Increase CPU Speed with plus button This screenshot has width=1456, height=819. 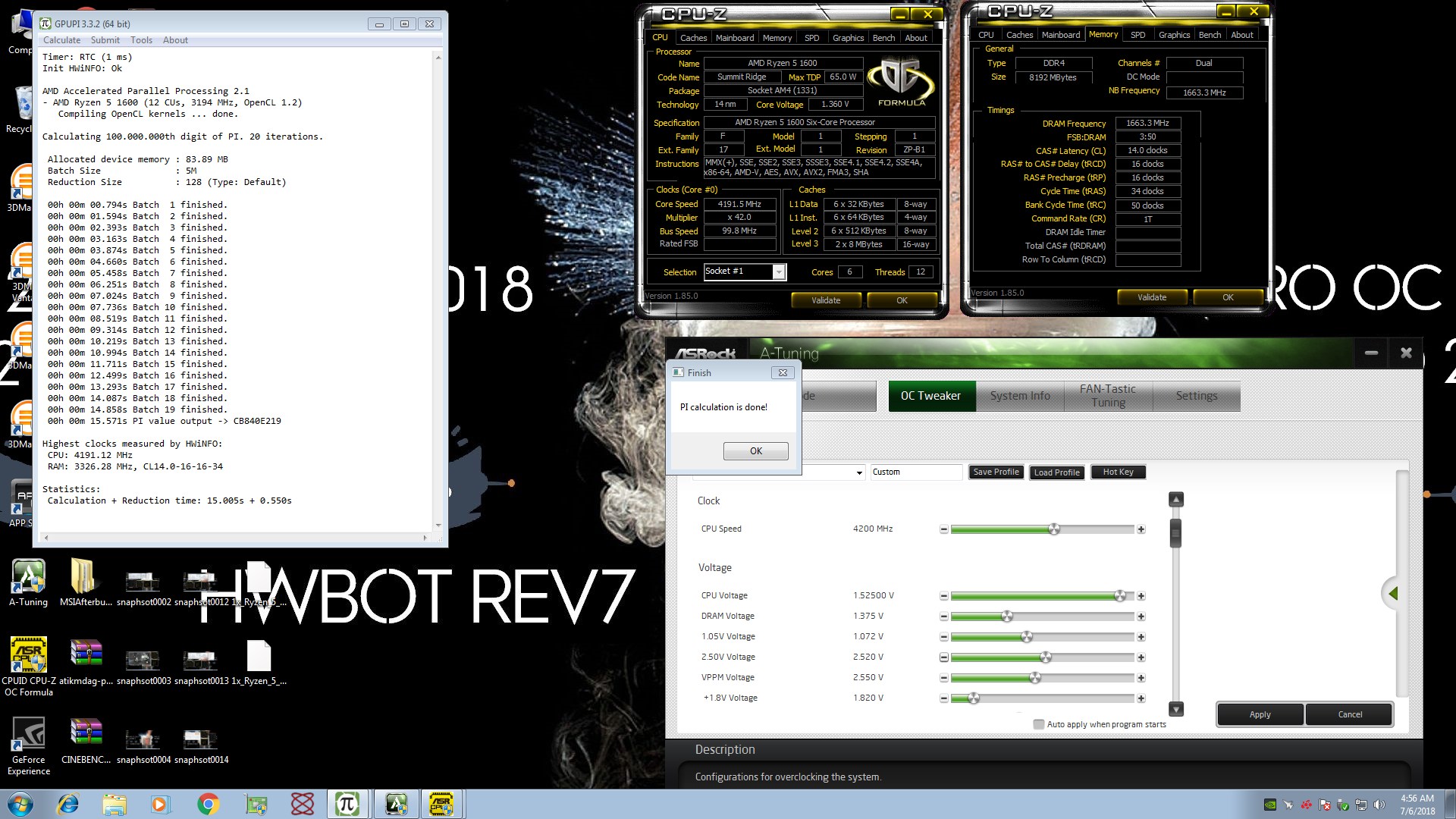click(x=1141, y=529)
